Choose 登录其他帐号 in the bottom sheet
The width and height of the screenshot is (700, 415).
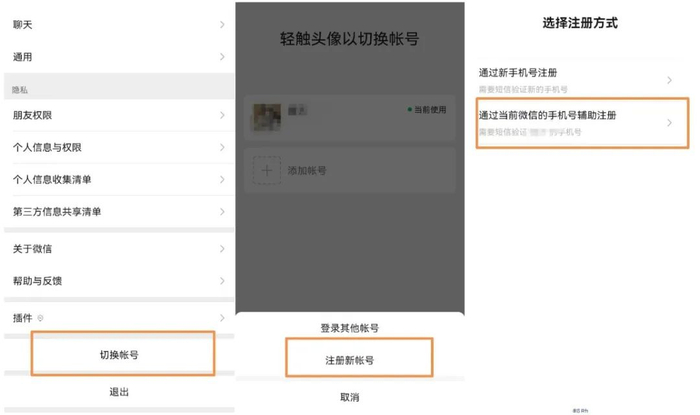[350, 328]
